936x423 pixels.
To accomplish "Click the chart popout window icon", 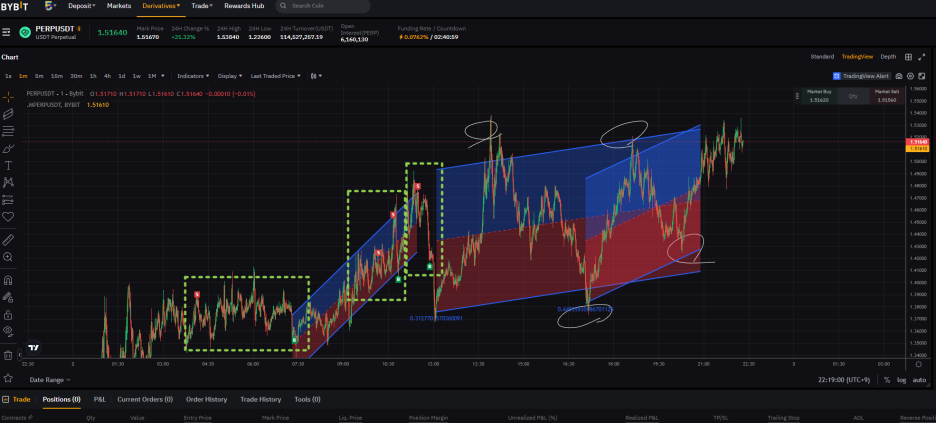I will tap(921, 76).
